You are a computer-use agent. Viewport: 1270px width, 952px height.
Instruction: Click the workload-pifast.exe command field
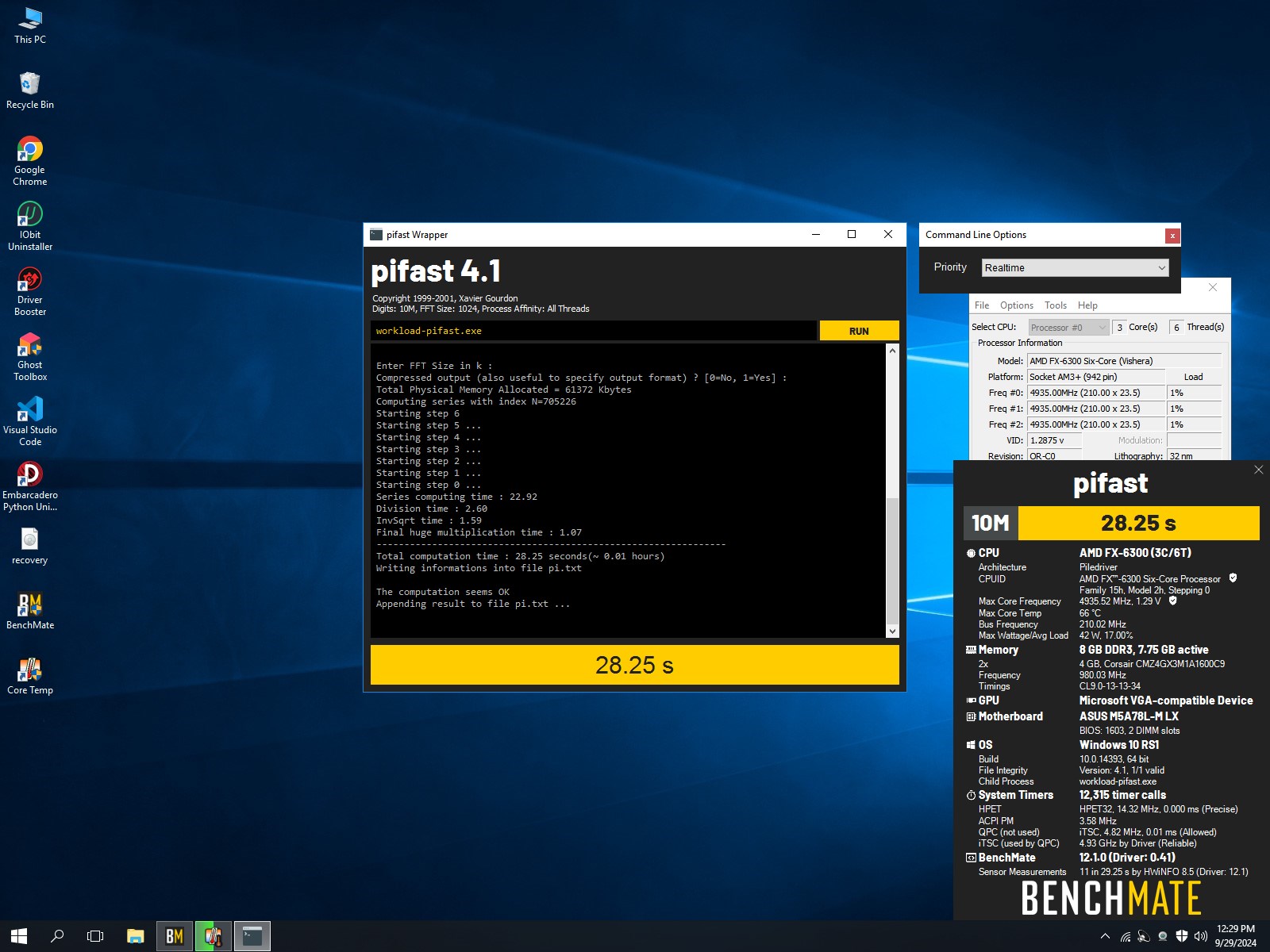click(593, 331)
